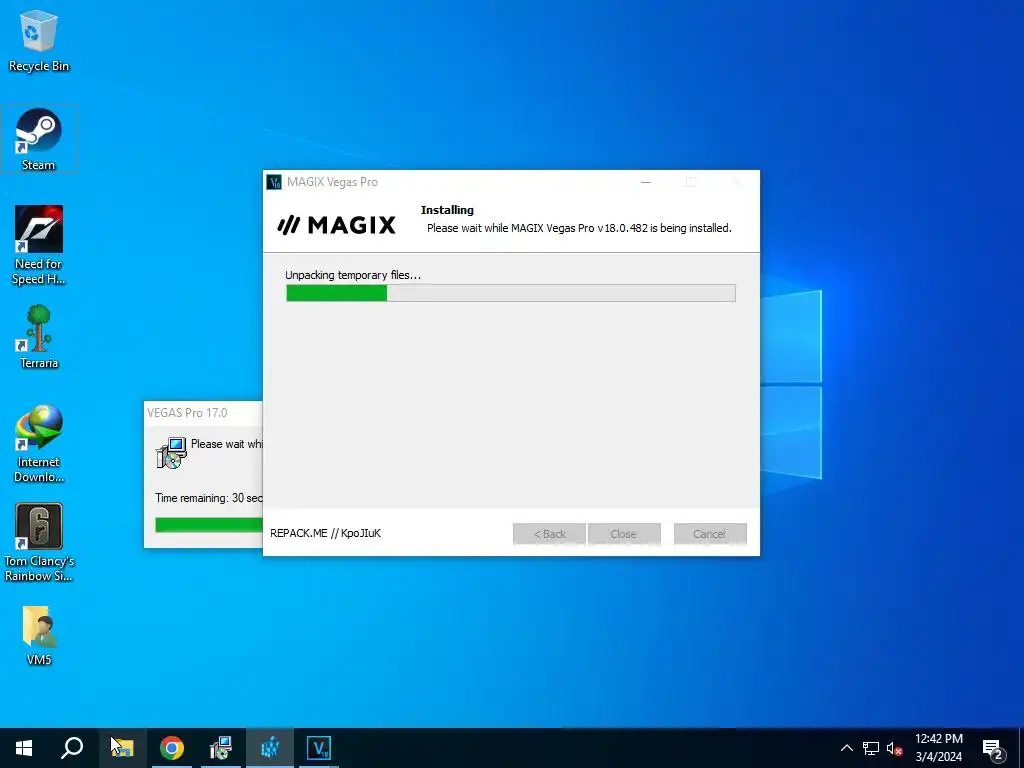This screenshot has height=768, width=1024.
Task: Cancel the MAGIX Vegas Pro installation
Action: 710,534
